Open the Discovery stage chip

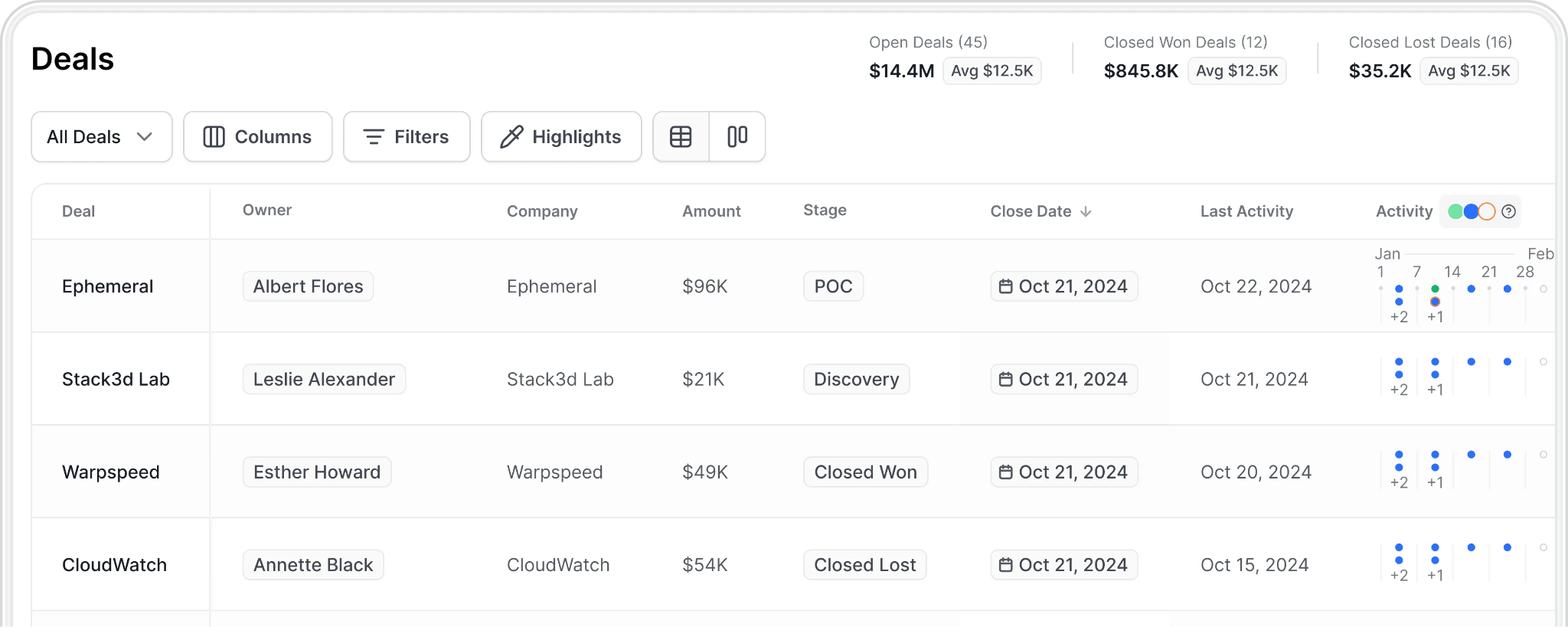(x=857, y=379)
